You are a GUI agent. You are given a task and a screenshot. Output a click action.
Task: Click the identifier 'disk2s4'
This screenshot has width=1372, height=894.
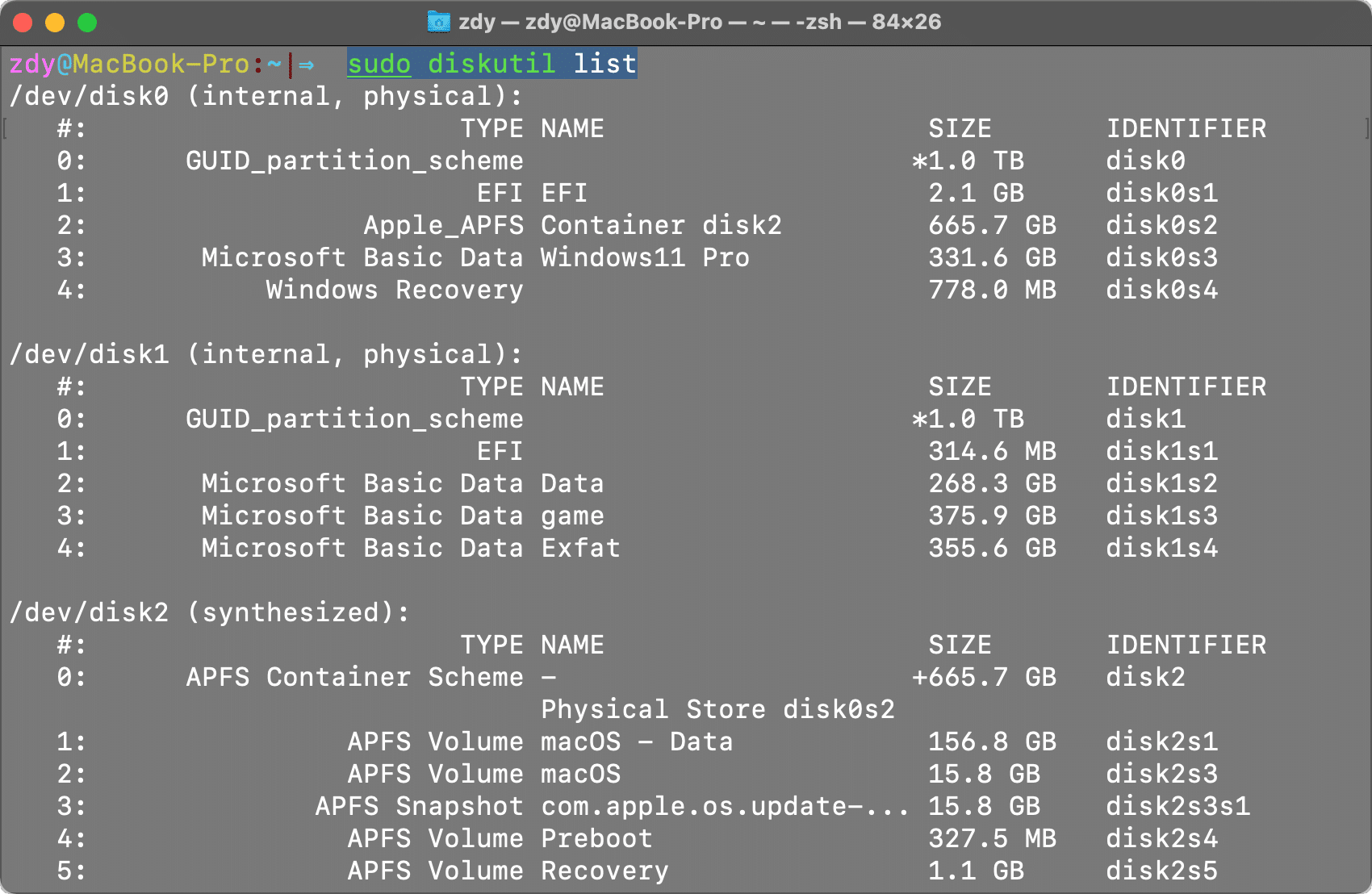pos(1162,839)
